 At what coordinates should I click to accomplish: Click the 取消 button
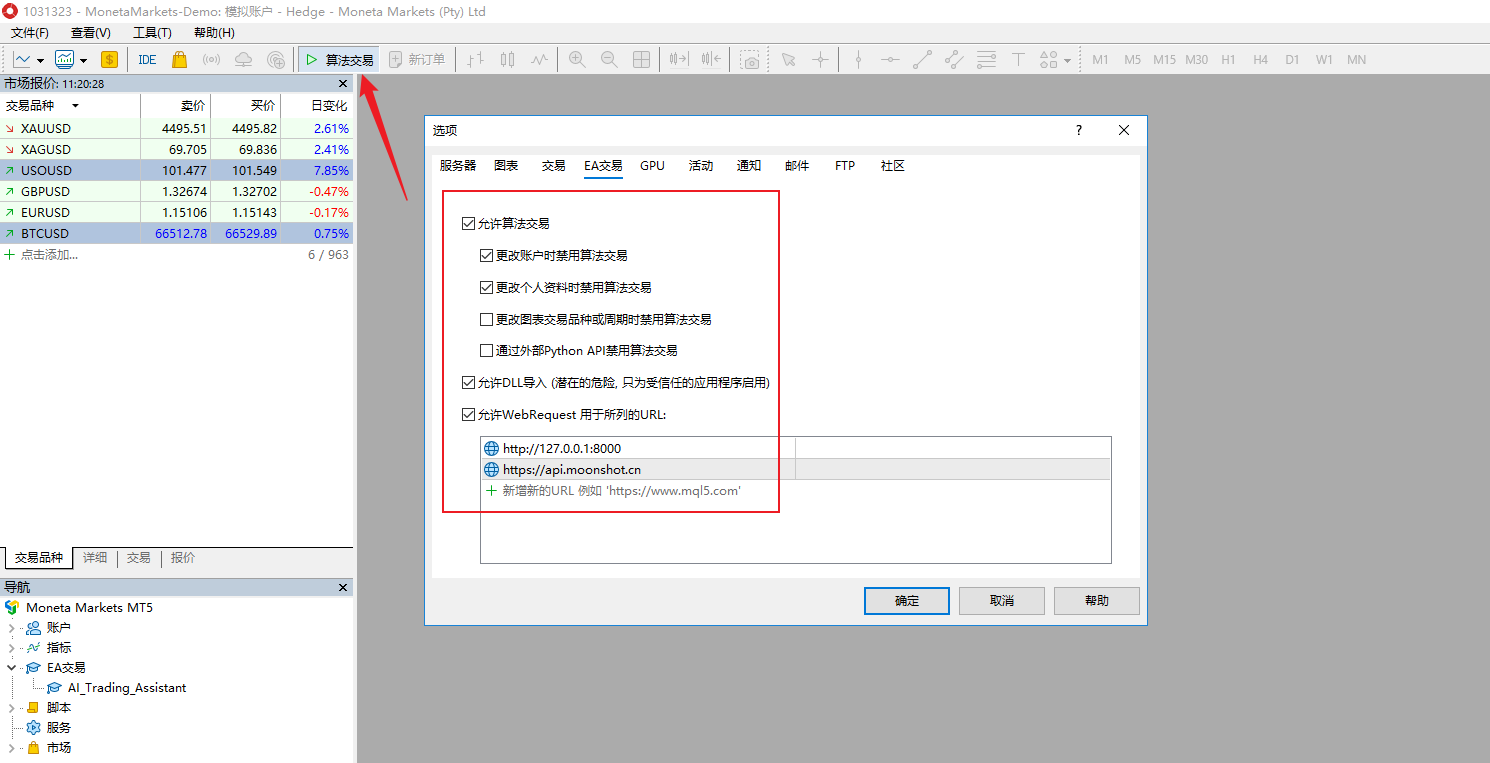(1002, 601)
